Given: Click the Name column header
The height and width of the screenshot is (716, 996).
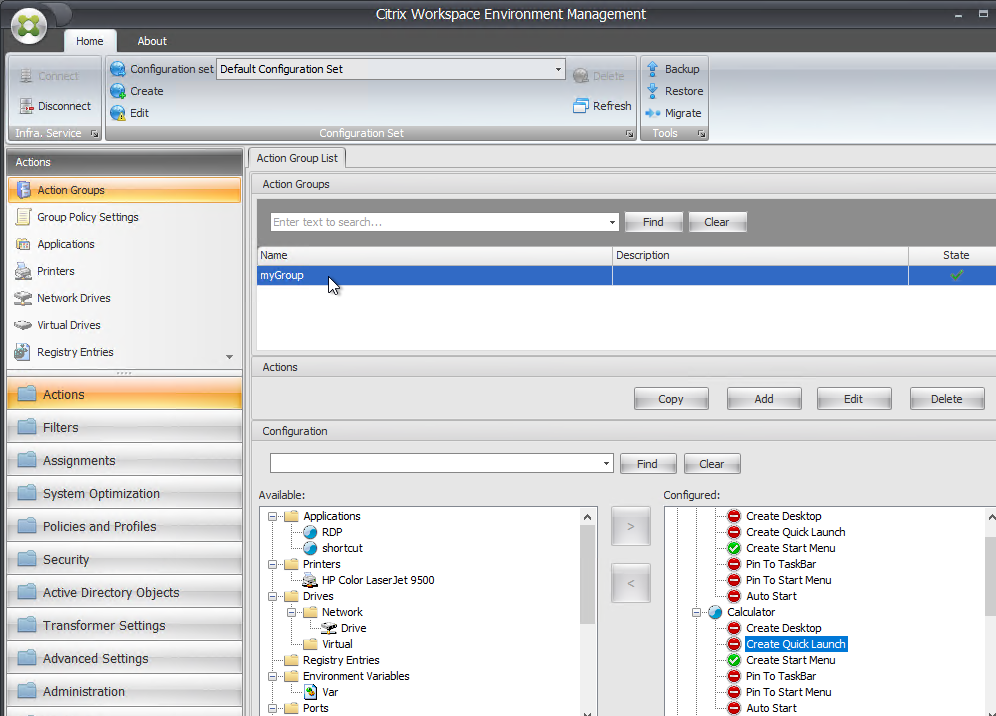Looking at the screenshot, I should [x=434, y=255].
